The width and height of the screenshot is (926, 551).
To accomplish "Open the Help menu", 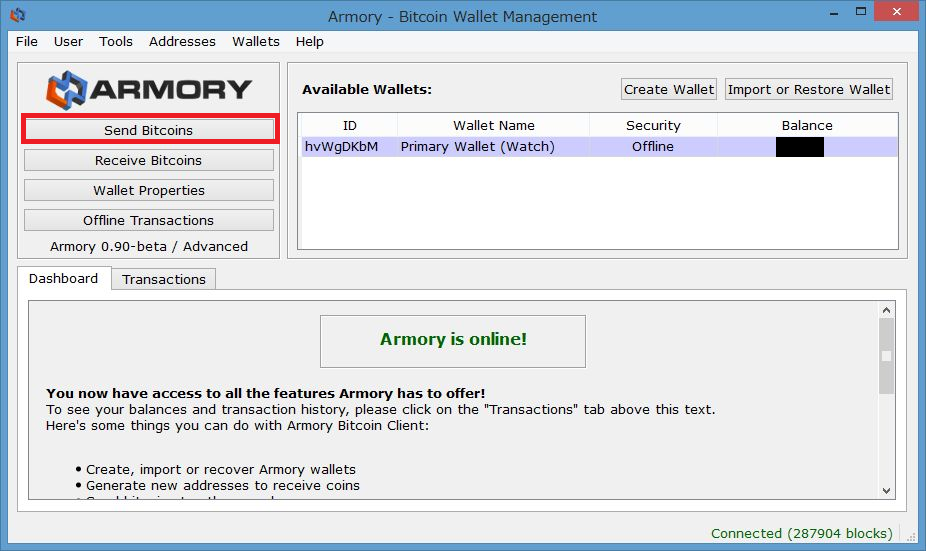I will coord(309,41).
